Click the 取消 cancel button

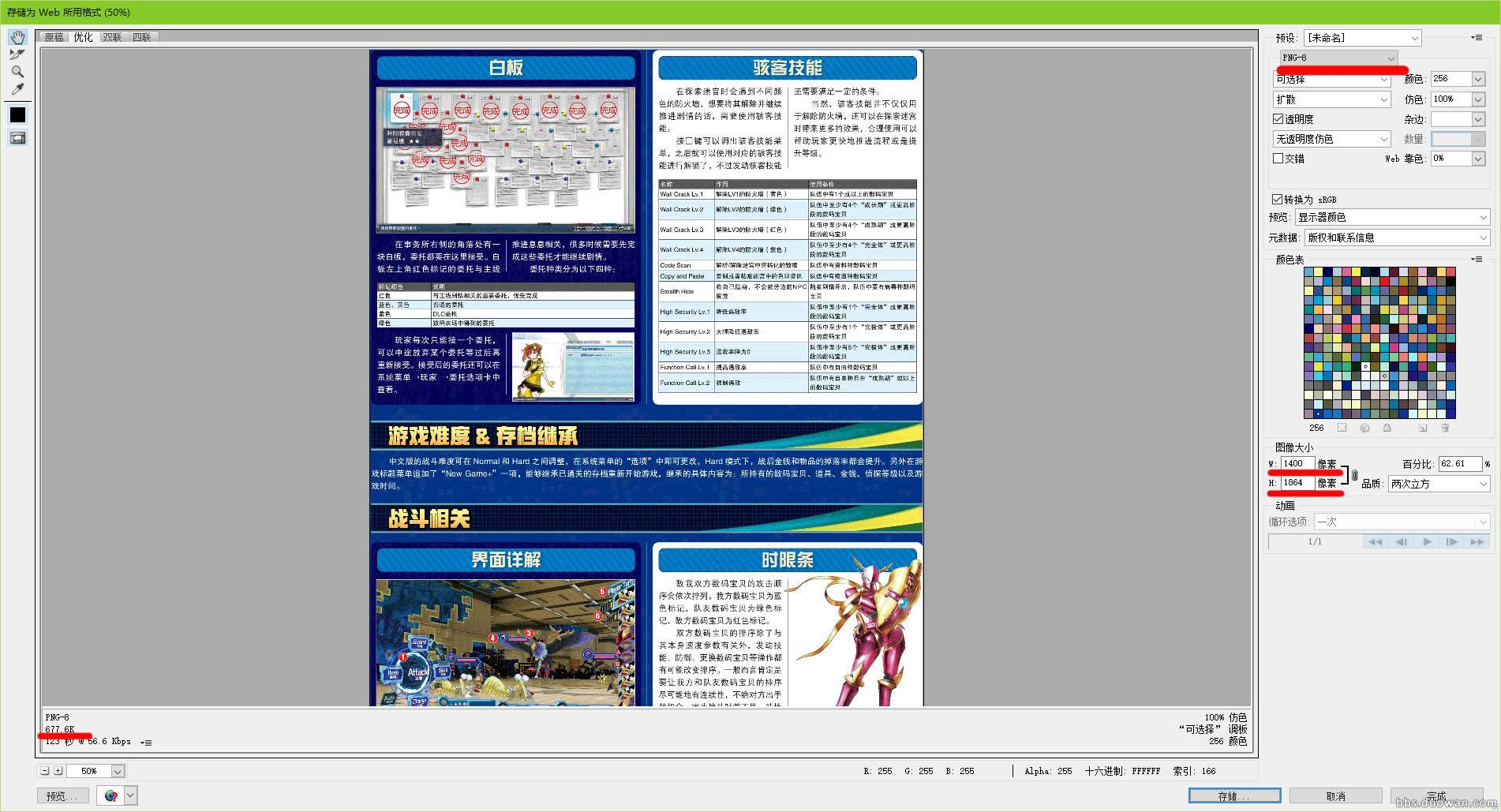(1335, 795)
